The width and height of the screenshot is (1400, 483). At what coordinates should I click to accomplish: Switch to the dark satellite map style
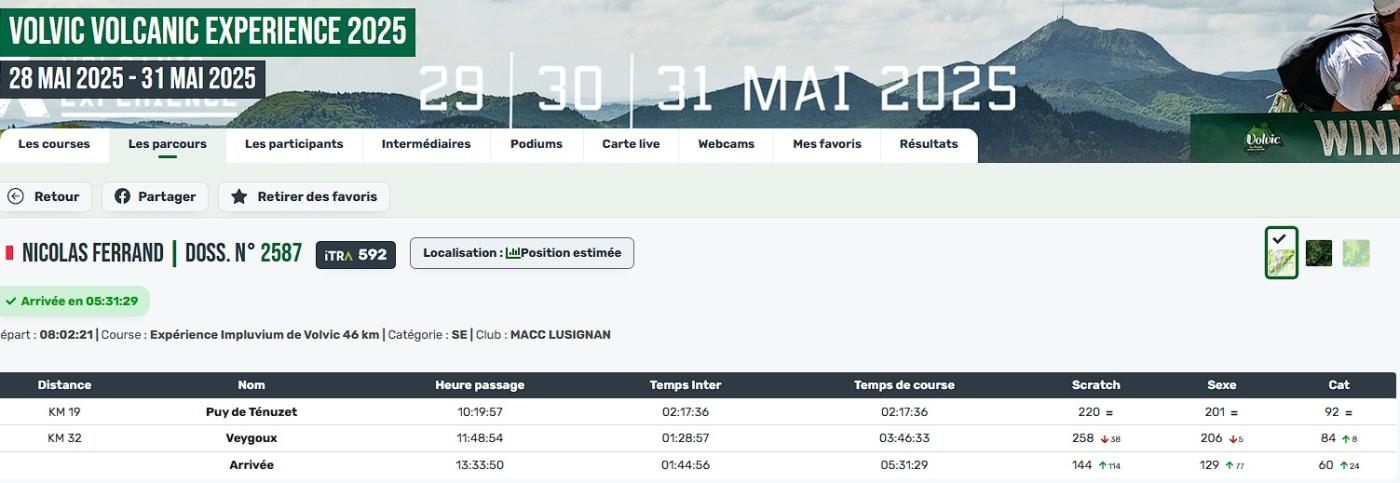click(x=1319, y=253)
